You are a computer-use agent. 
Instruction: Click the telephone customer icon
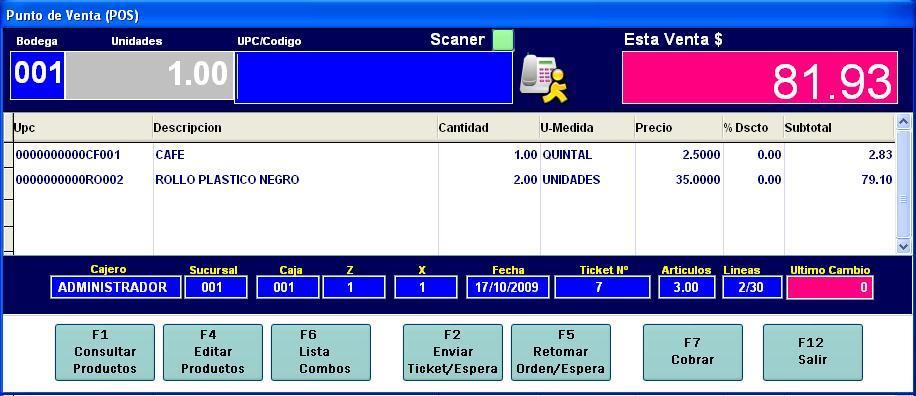tap(543, 78)
